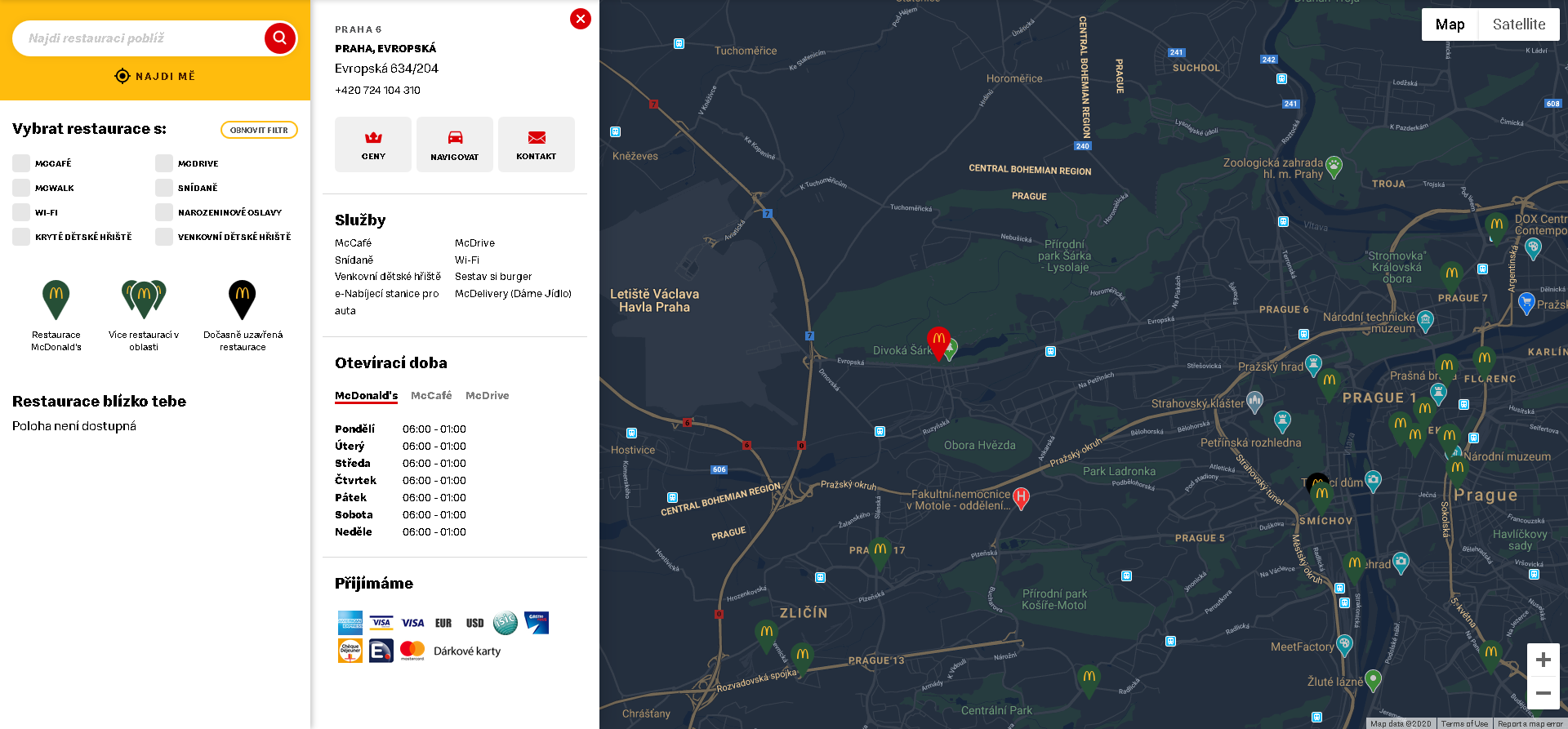Click Obnovit filtr reset button

pyautogui.click(x=259, y=130)
